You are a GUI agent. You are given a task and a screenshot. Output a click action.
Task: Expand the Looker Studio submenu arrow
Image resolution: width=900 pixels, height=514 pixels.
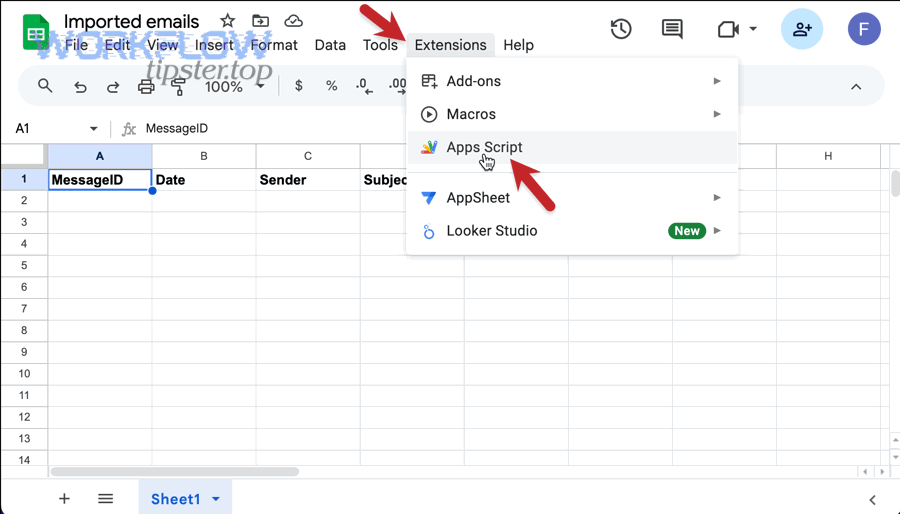pos(717,231)
